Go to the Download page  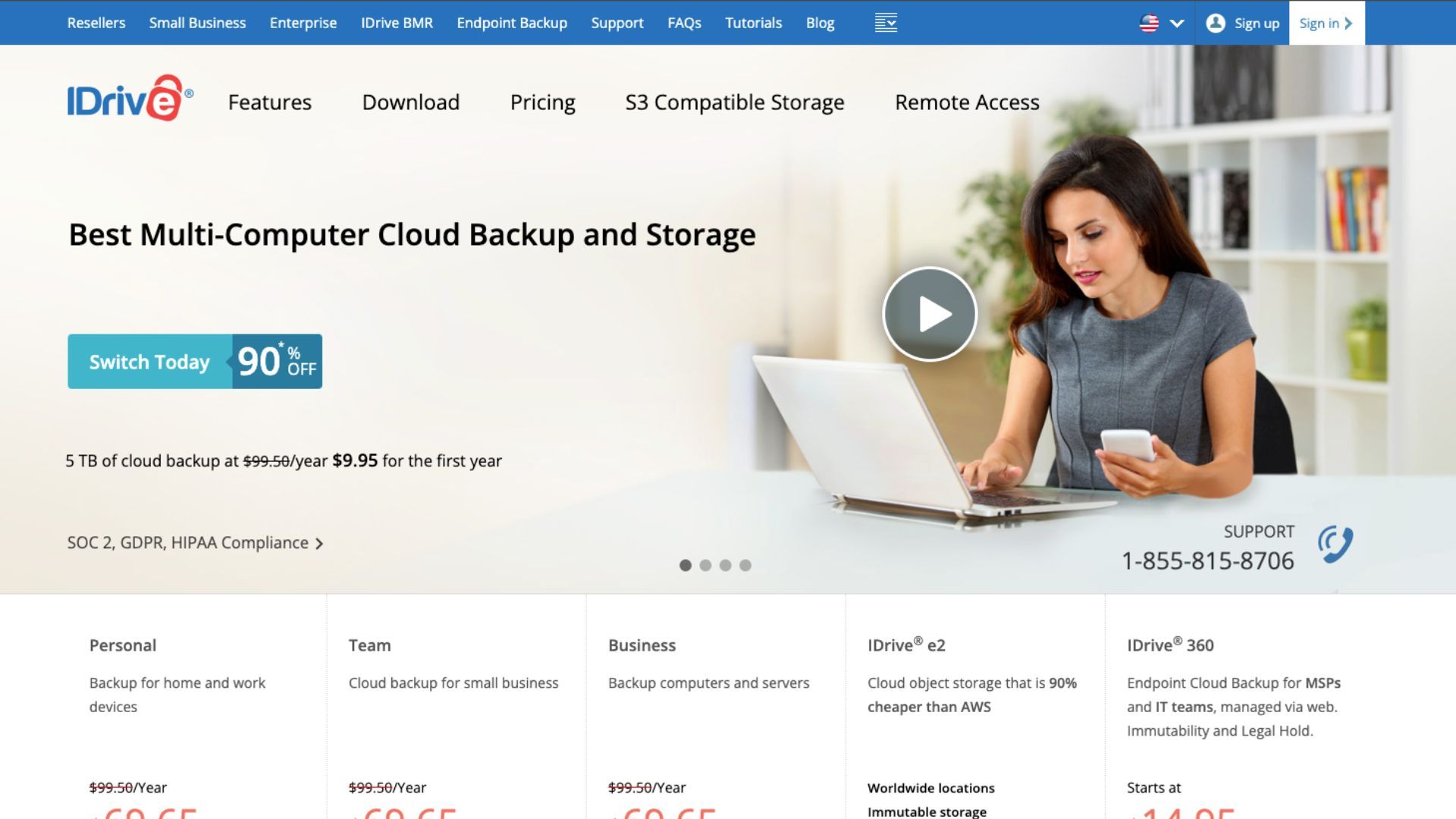411,102
